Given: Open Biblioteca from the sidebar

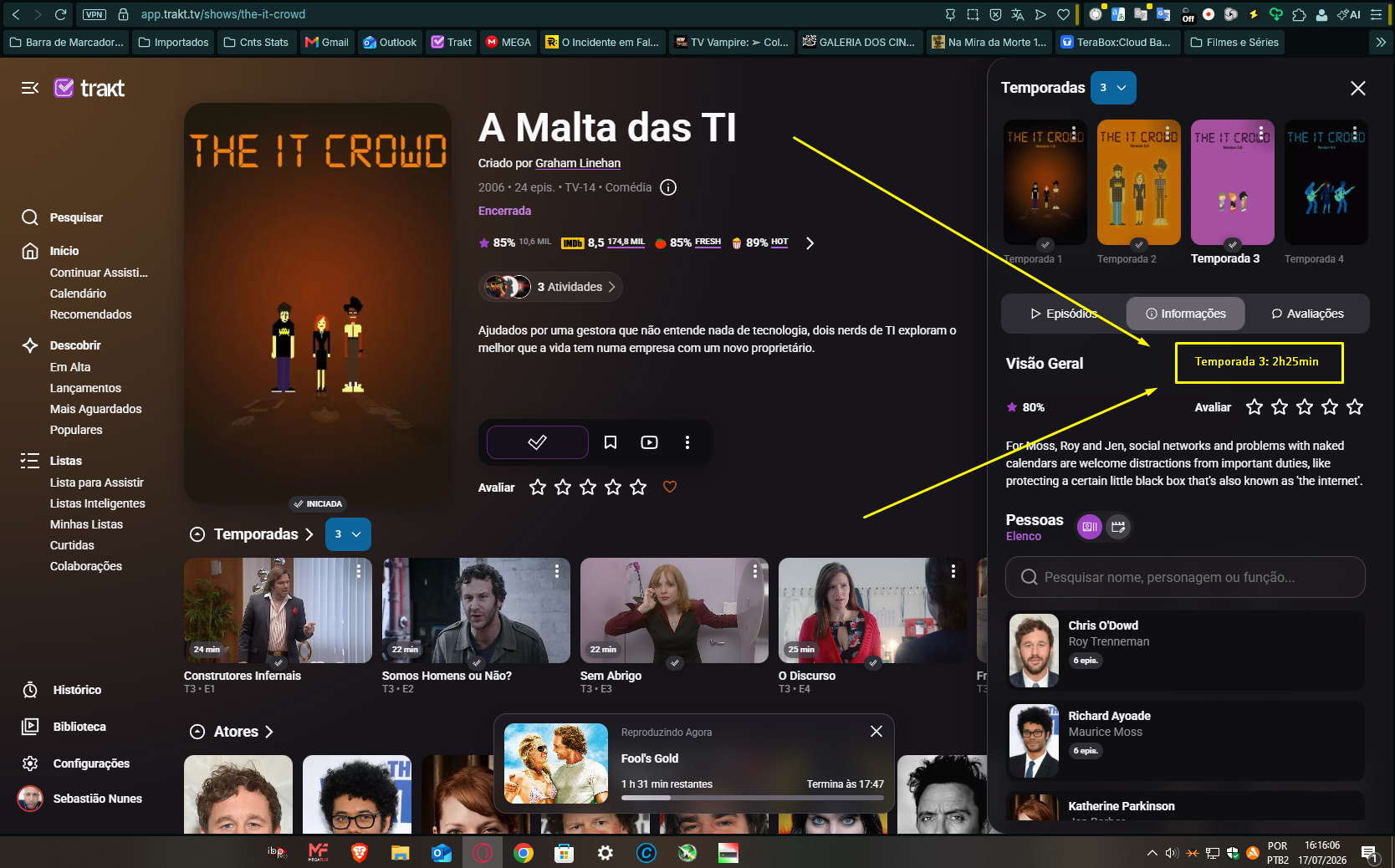Looking at the screenshot, I should [64, 727].
